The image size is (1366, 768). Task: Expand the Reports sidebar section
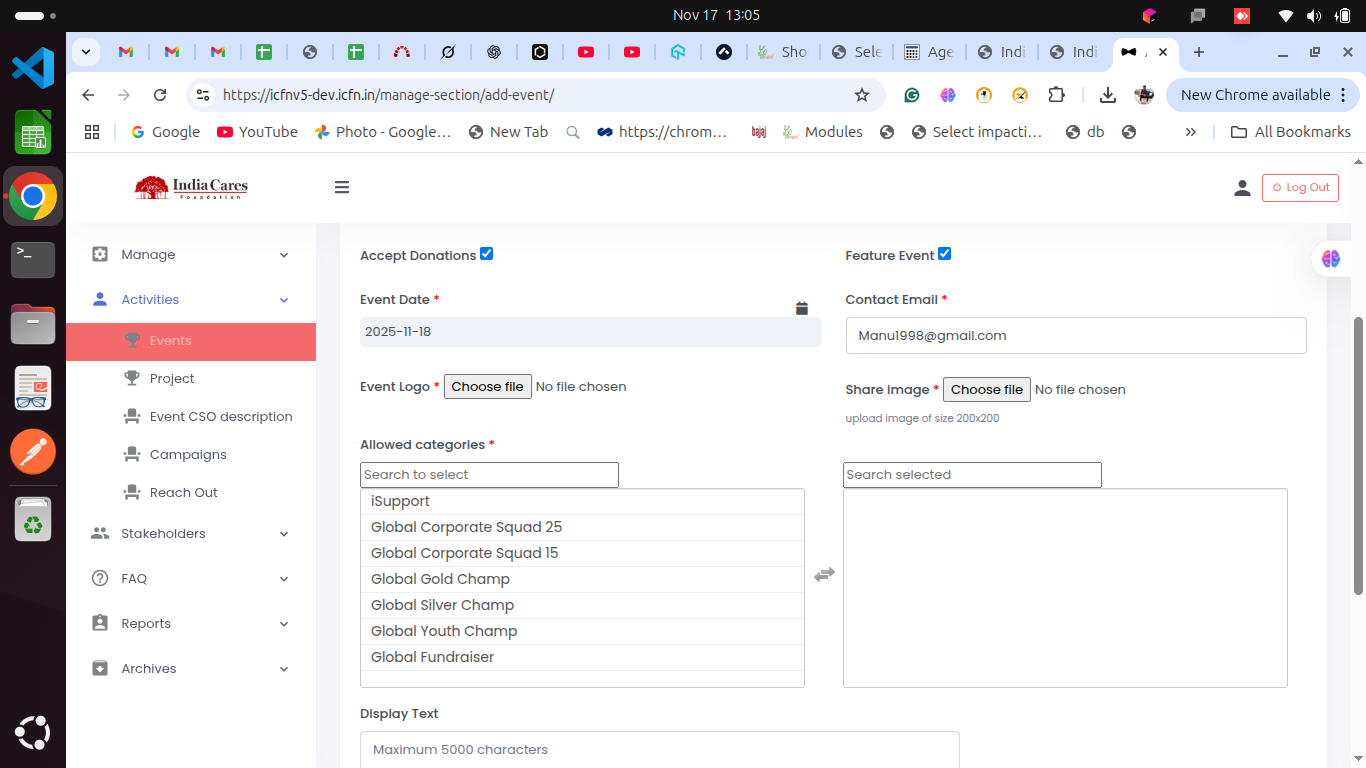coord(190,624)
